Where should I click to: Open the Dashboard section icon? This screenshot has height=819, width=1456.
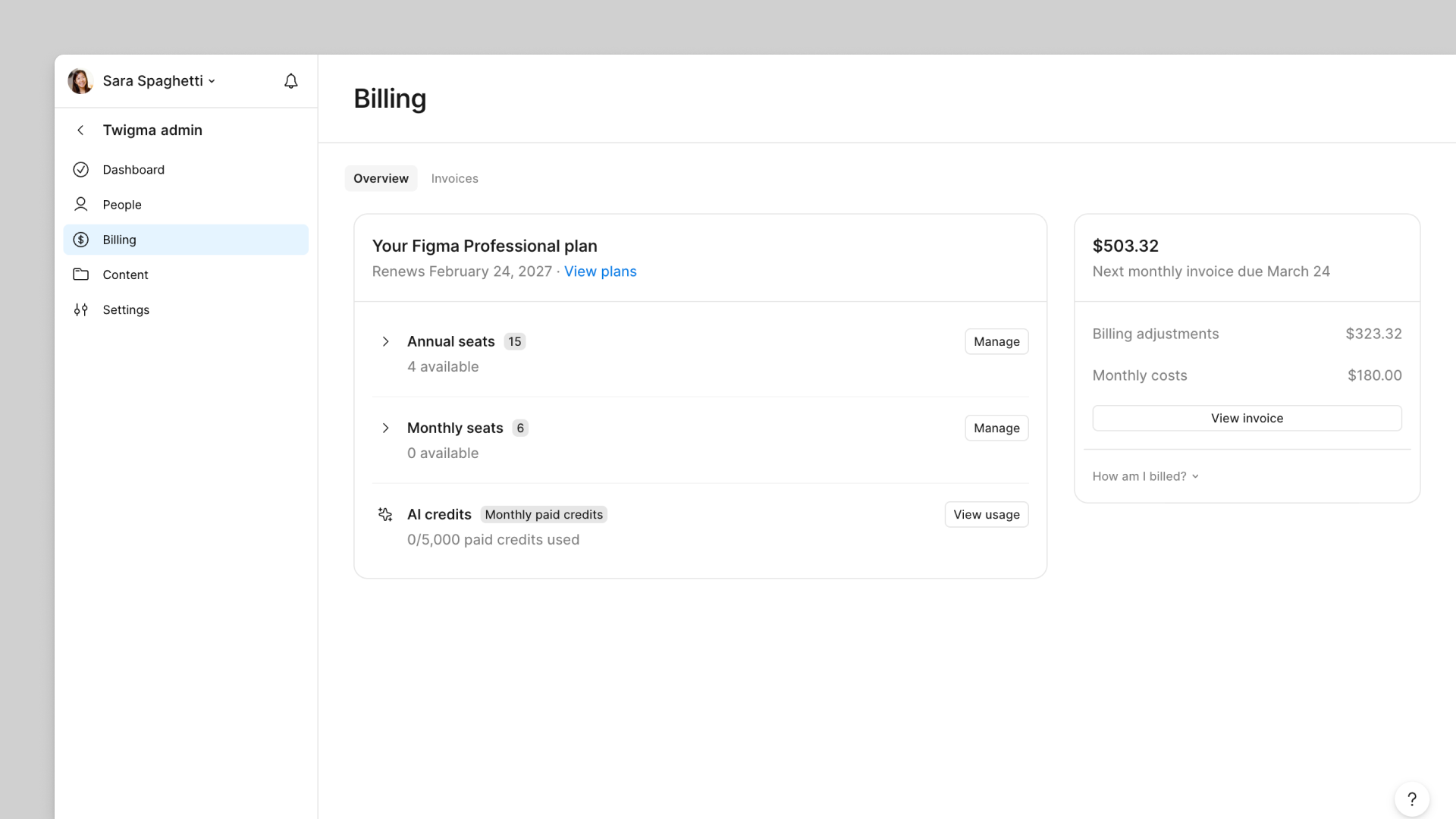coord(80,169)
